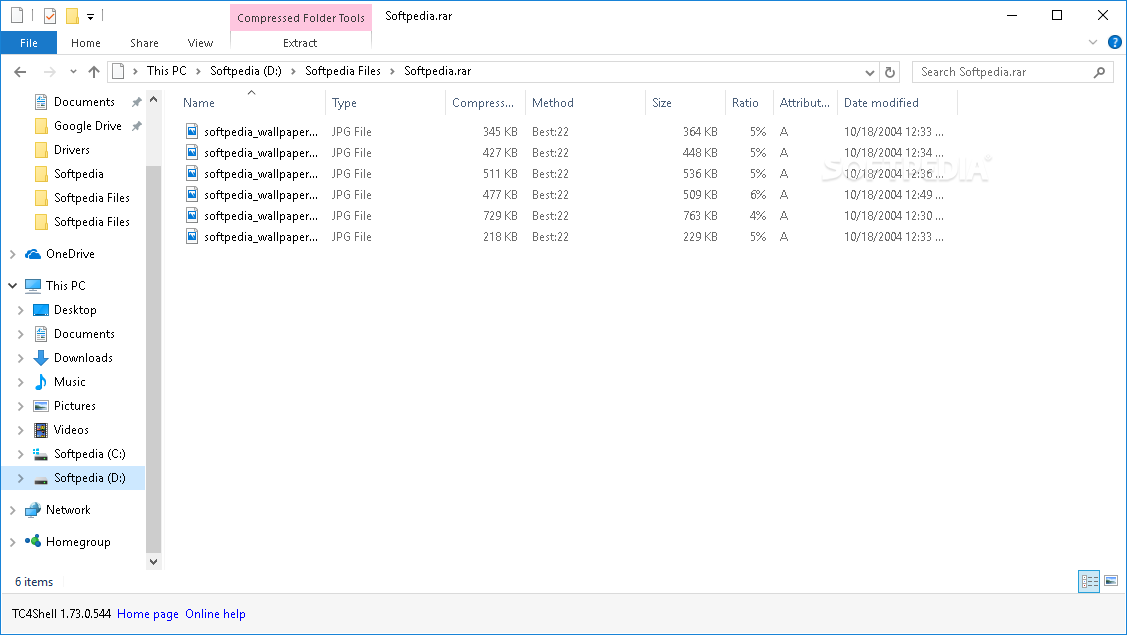Screen dimensions: 1127x635
Task: Click the New folder quick access icon
Action: [72, 15]
